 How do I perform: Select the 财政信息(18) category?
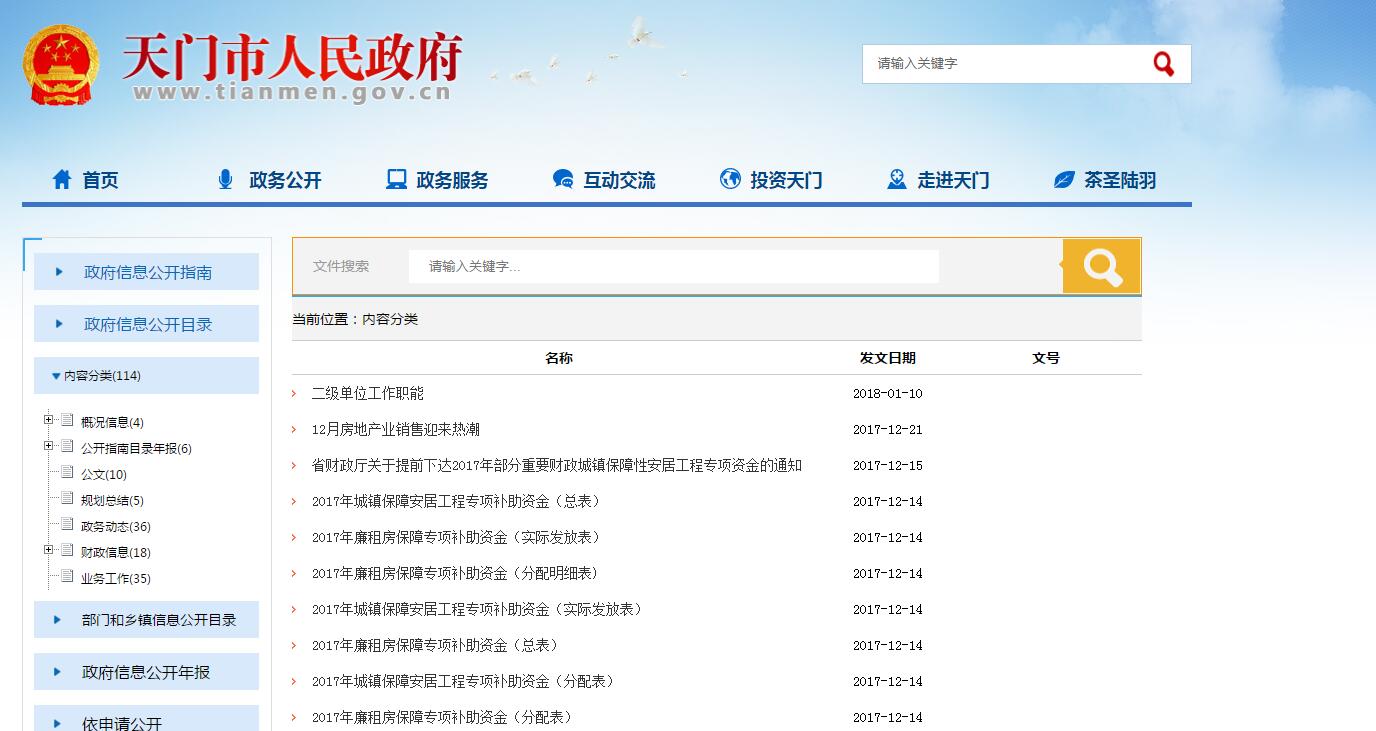click(116, 553)
